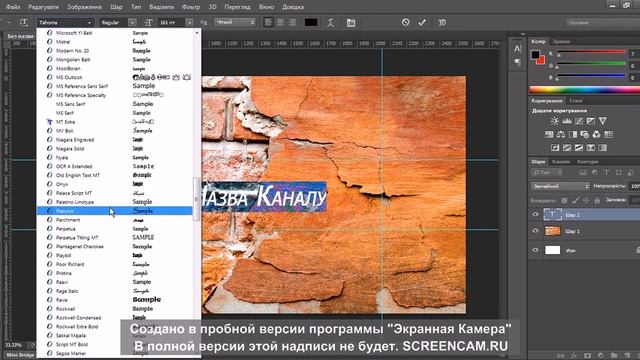Open layer blending mode dropdown

click(x=560, y=186)
